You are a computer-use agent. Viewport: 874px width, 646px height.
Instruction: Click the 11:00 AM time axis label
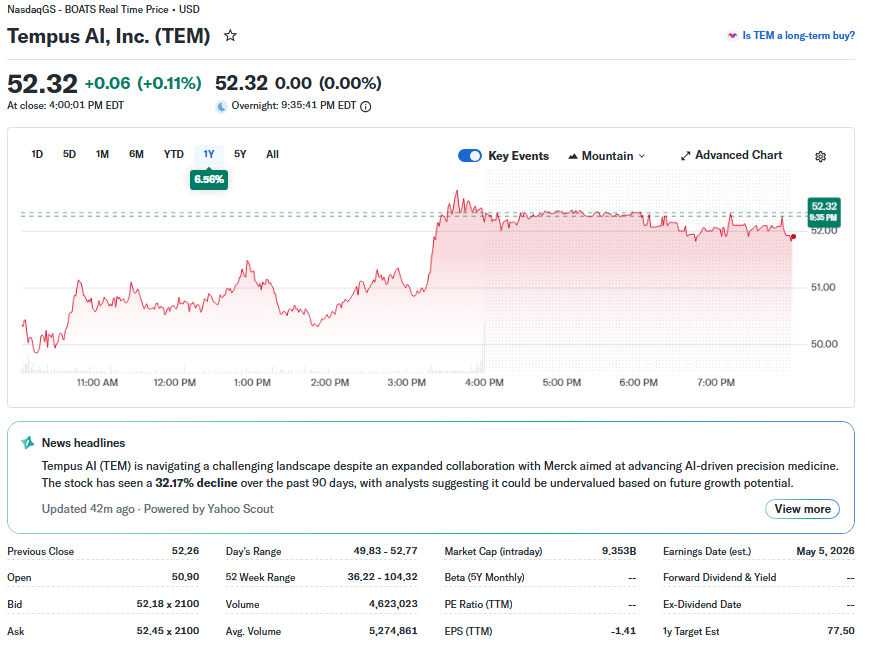point(97,383)
